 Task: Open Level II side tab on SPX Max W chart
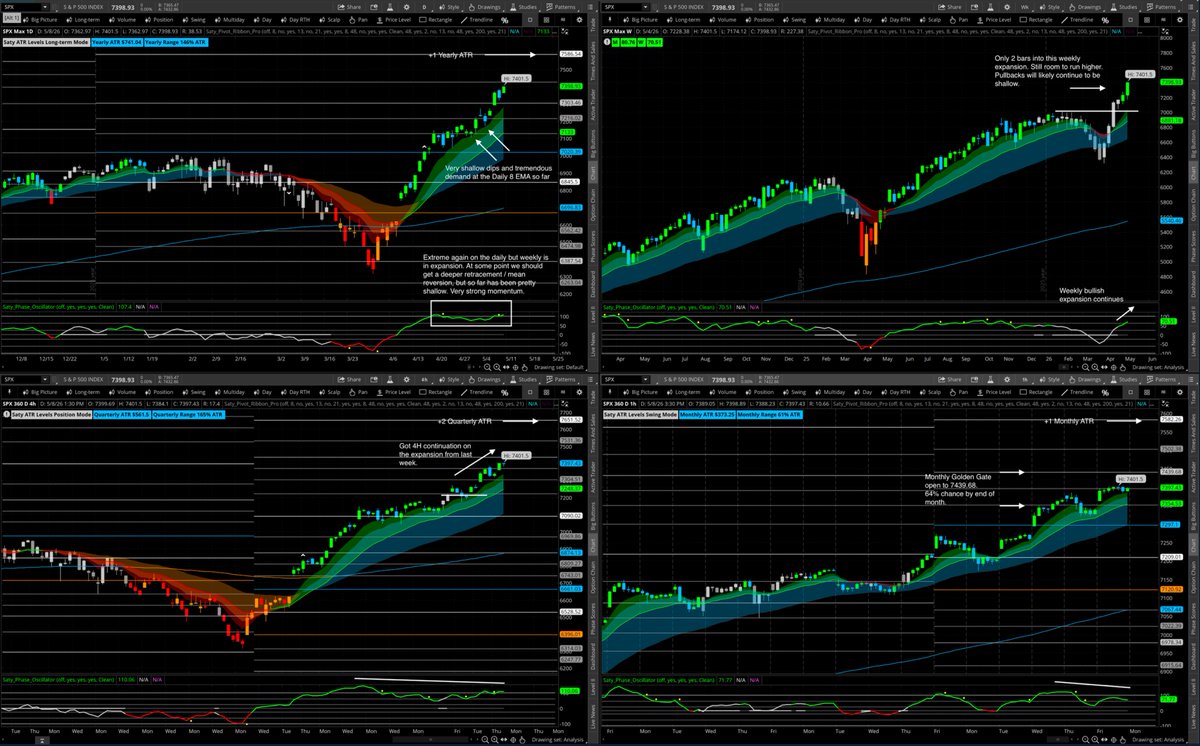[x=1191, y=315]
